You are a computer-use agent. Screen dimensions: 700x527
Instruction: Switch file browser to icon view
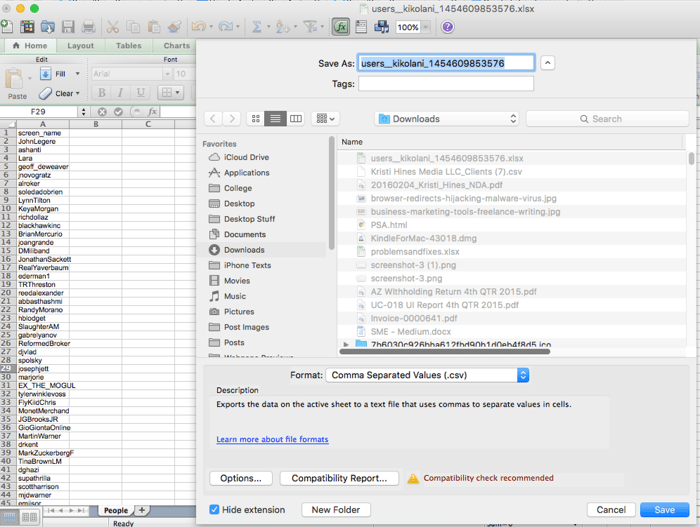click(x=256, y=119)
